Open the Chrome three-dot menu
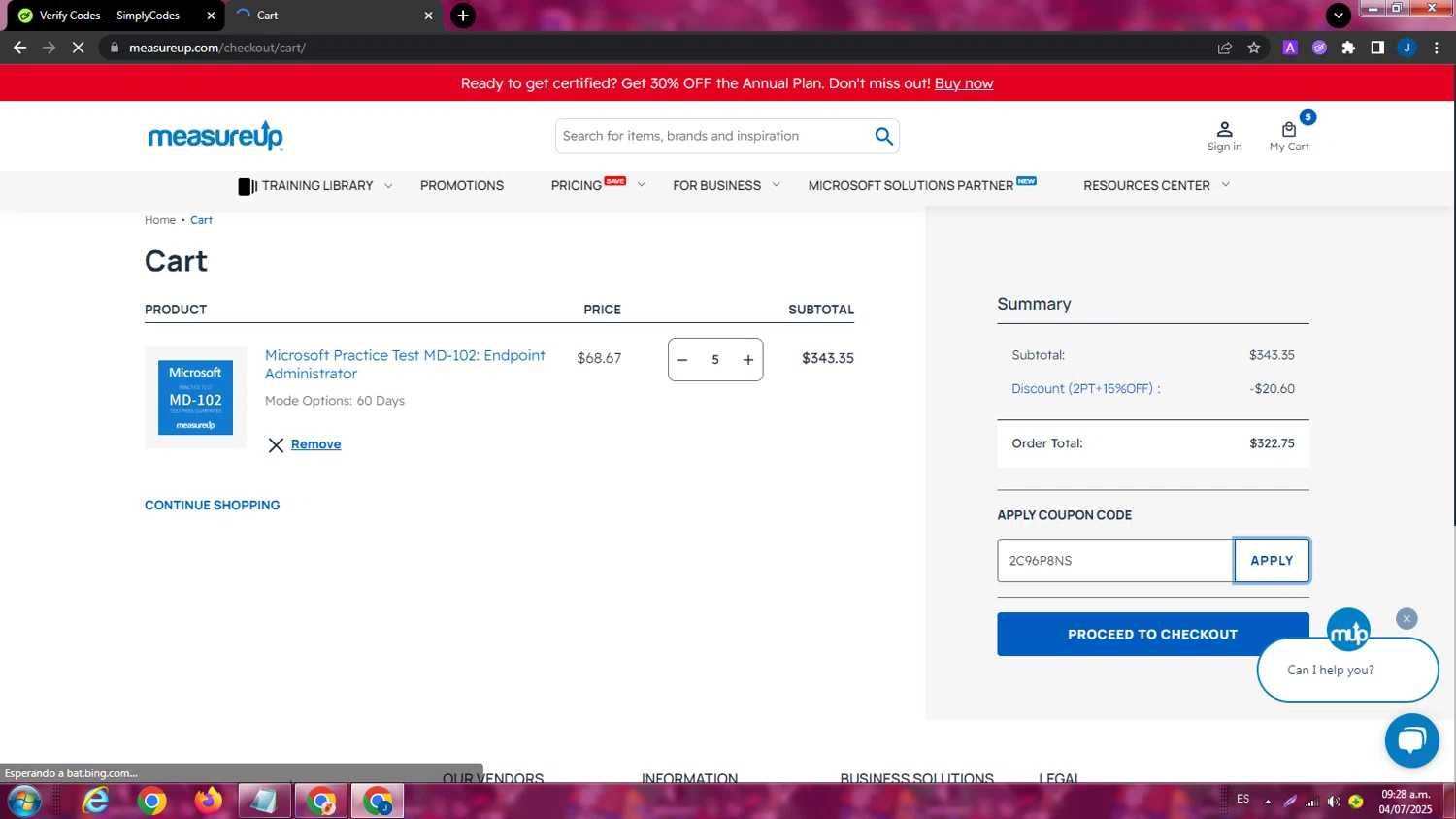This screenshot has height=819, width=1456. [x=1436, y=48]
